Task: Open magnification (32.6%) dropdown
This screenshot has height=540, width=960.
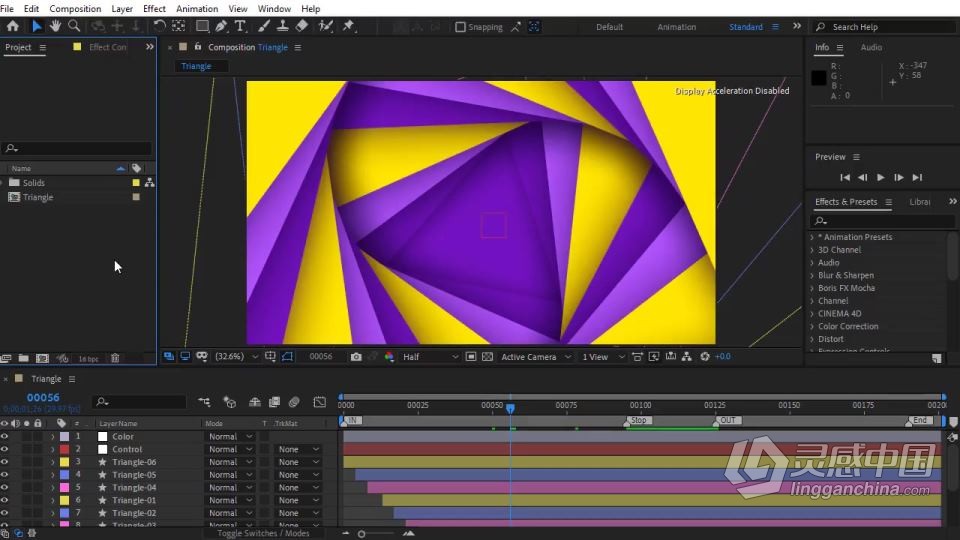Action: (x=236, y=356)
